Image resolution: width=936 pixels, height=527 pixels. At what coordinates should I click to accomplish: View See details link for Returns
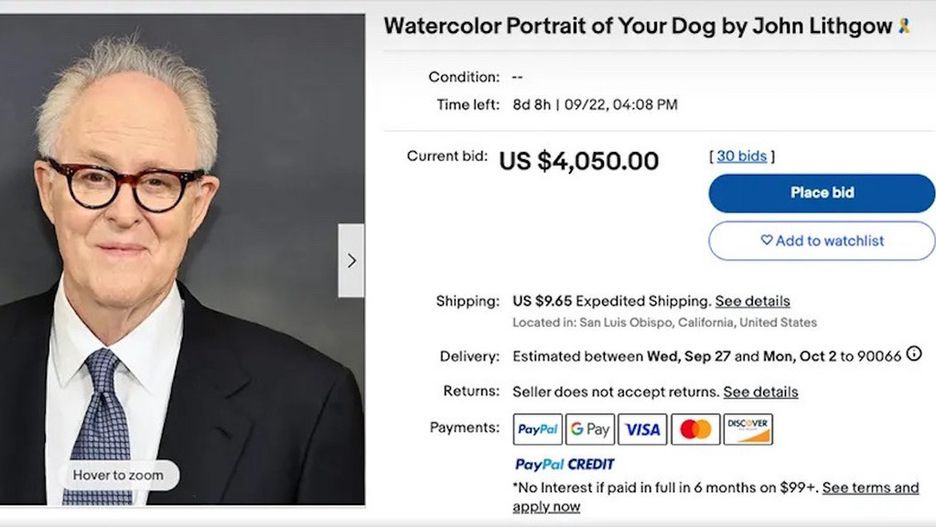760,391
